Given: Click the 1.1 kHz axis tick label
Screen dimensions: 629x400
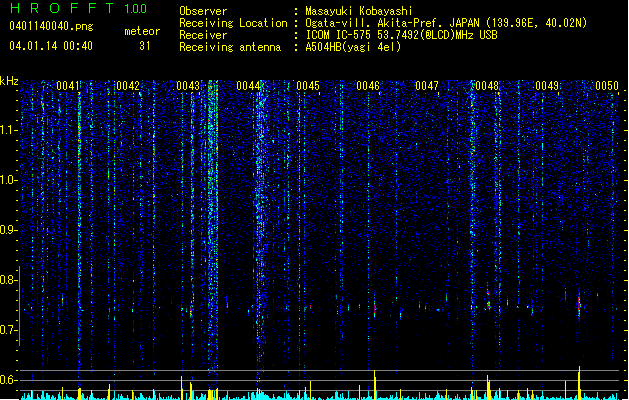Looking at the screenshot, I should click(8, 130).
